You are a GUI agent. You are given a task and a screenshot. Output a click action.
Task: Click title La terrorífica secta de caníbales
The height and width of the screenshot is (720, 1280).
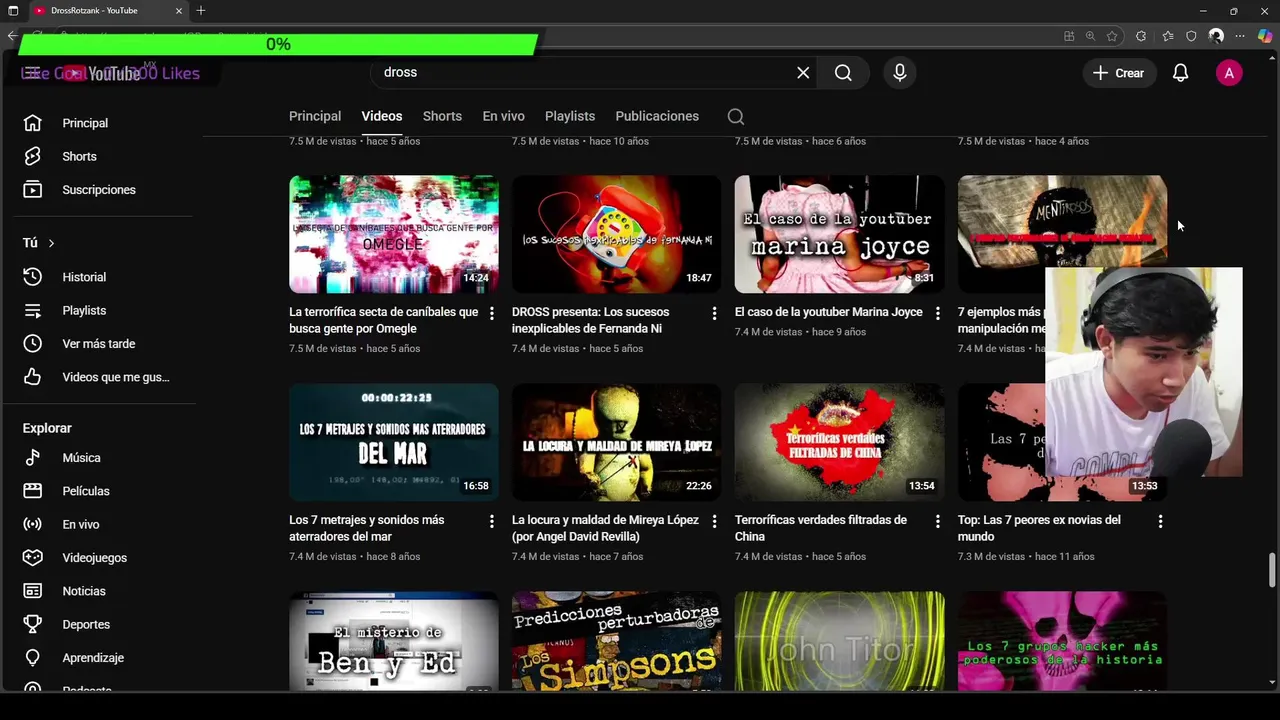(x=384, y=320)
